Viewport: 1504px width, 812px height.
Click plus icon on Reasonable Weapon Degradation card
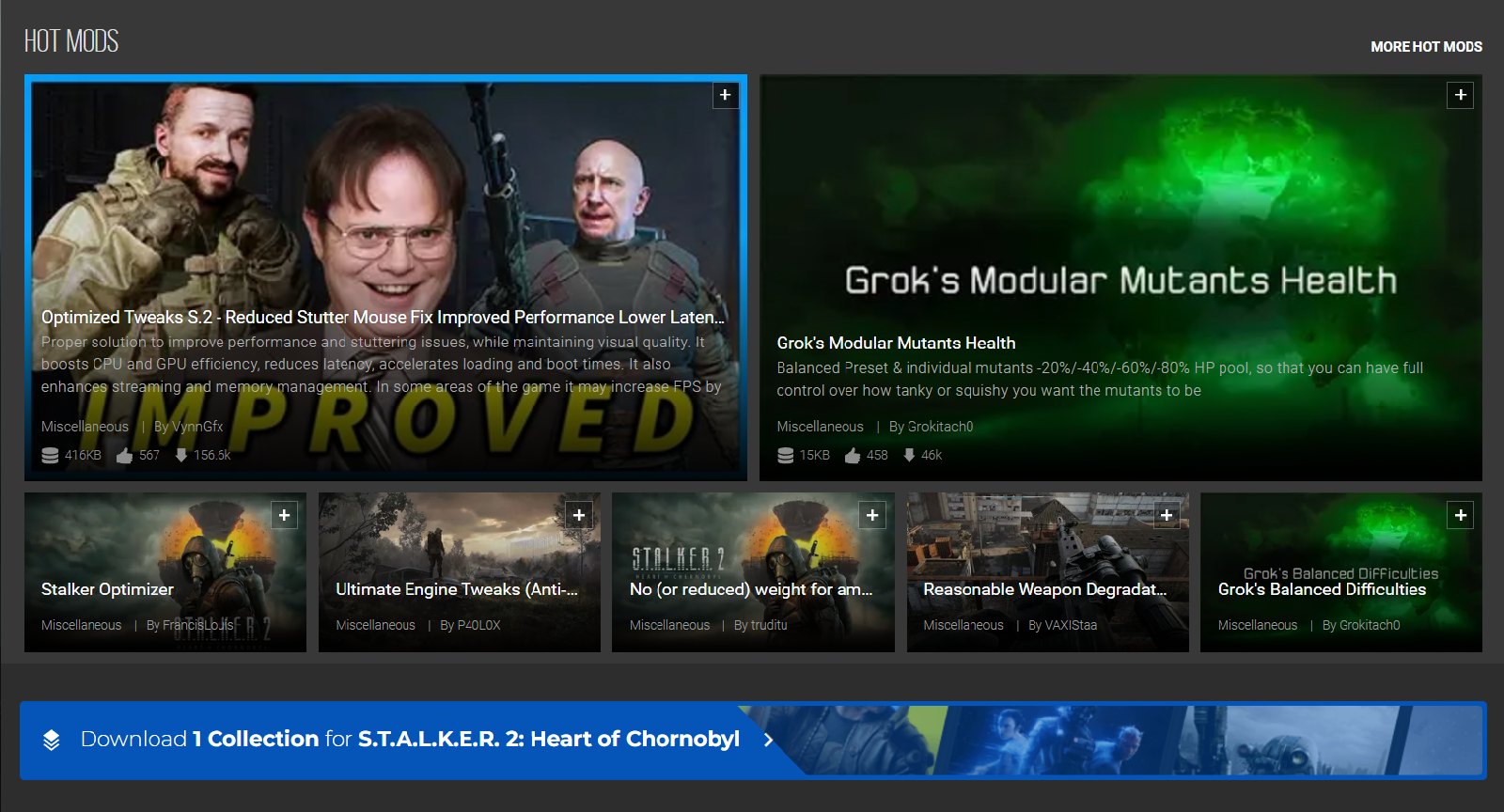(1167, 515)
